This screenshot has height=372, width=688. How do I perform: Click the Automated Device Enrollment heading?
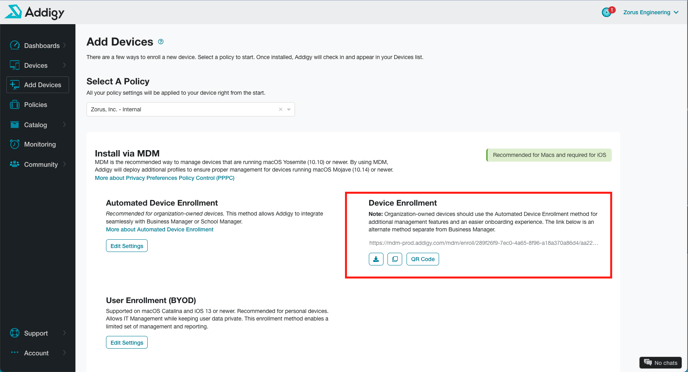(x=162, y=203)
